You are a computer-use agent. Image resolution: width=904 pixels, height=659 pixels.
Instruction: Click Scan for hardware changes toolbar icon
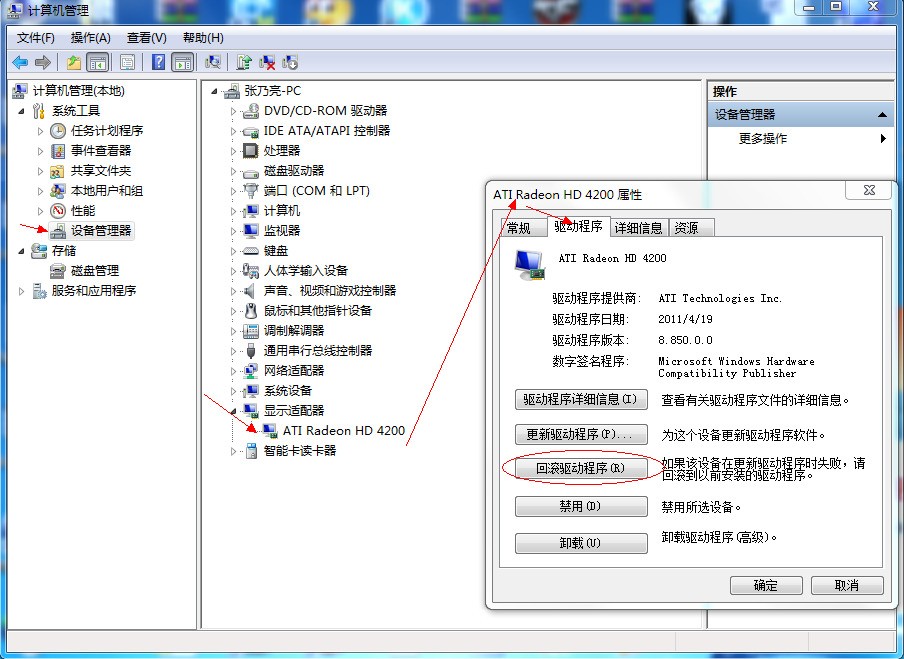(x=213, y=62)
